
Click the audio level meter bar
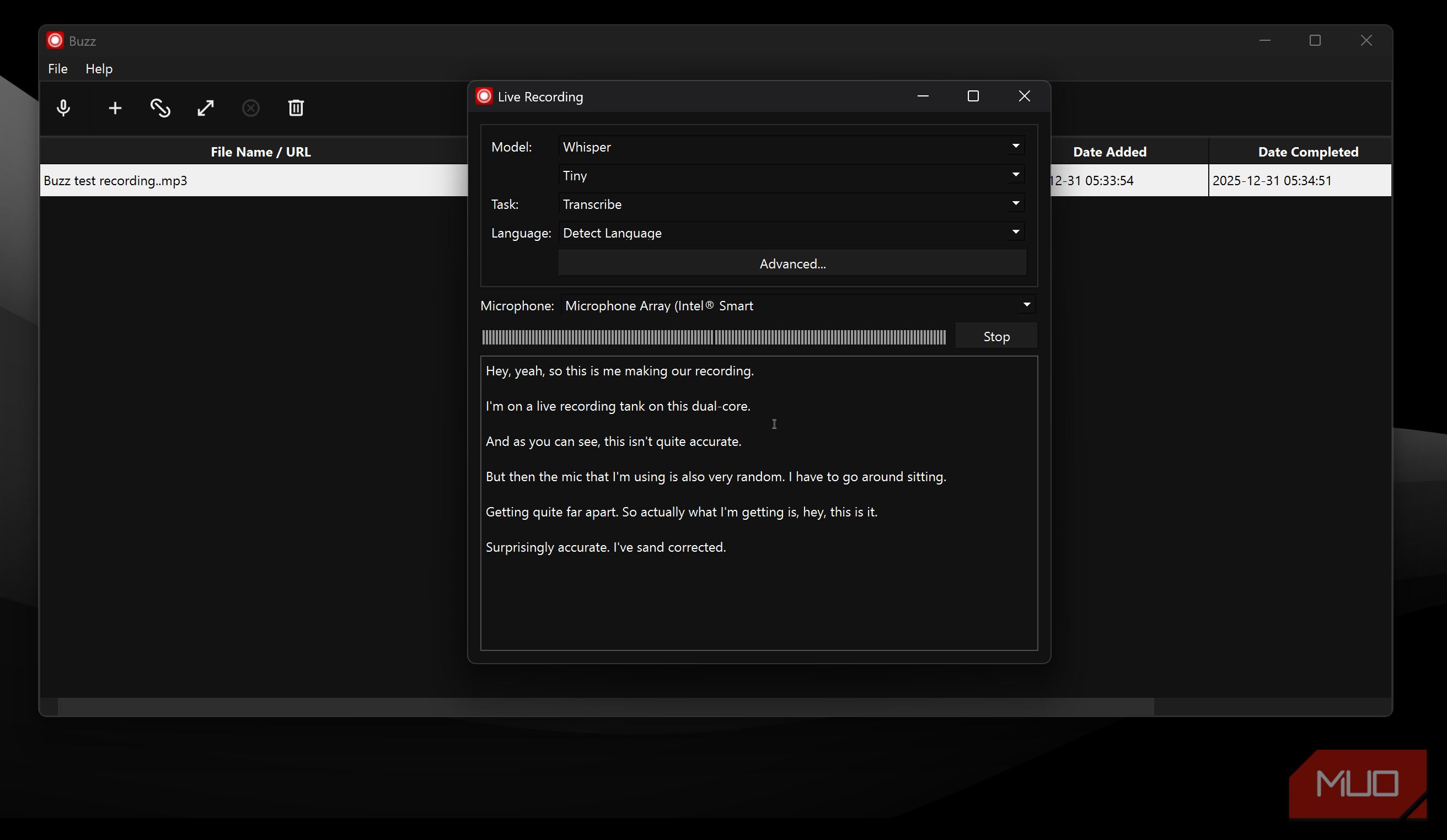pyautogui.click(x=714, y=337)
